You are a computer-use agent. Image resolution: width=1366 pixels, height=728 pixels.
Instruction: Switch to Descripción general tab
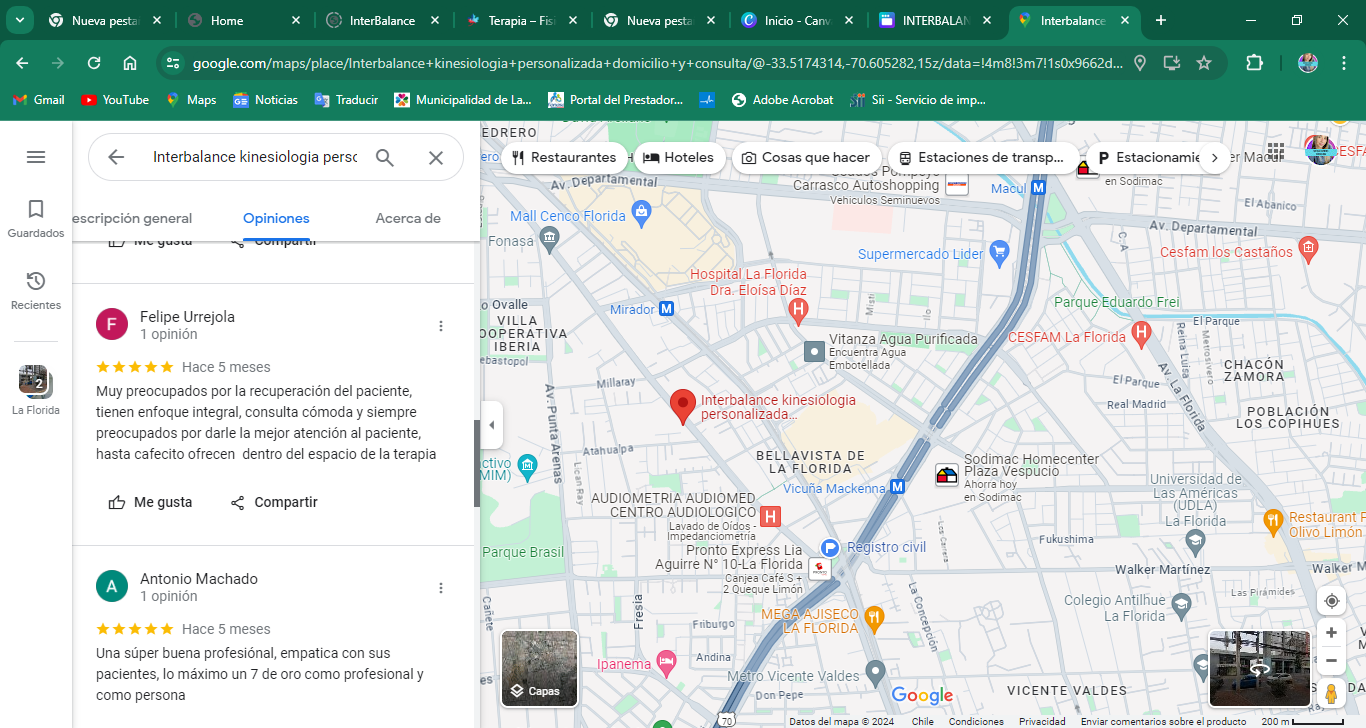tap(132, 218)
